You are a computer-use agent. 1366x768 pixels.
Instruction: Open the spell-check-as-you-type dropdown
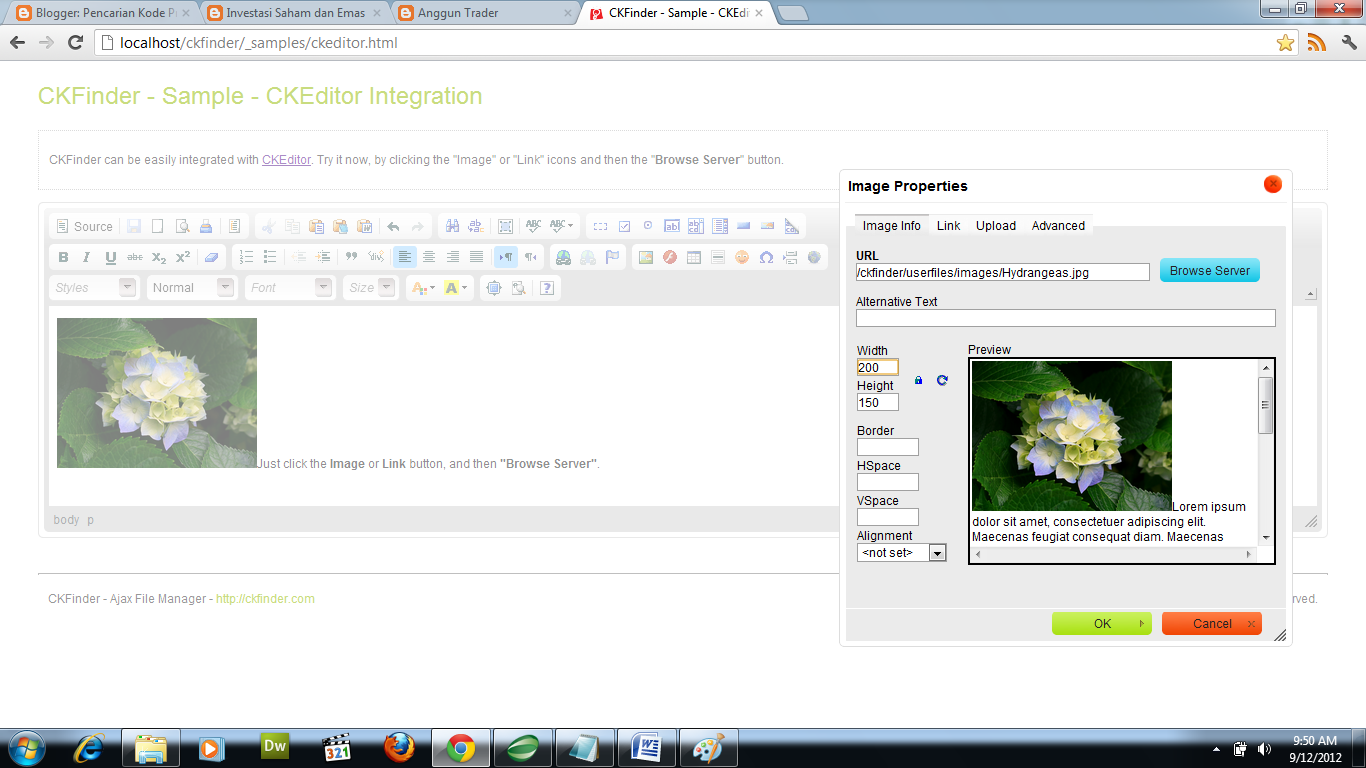point(562,227)
